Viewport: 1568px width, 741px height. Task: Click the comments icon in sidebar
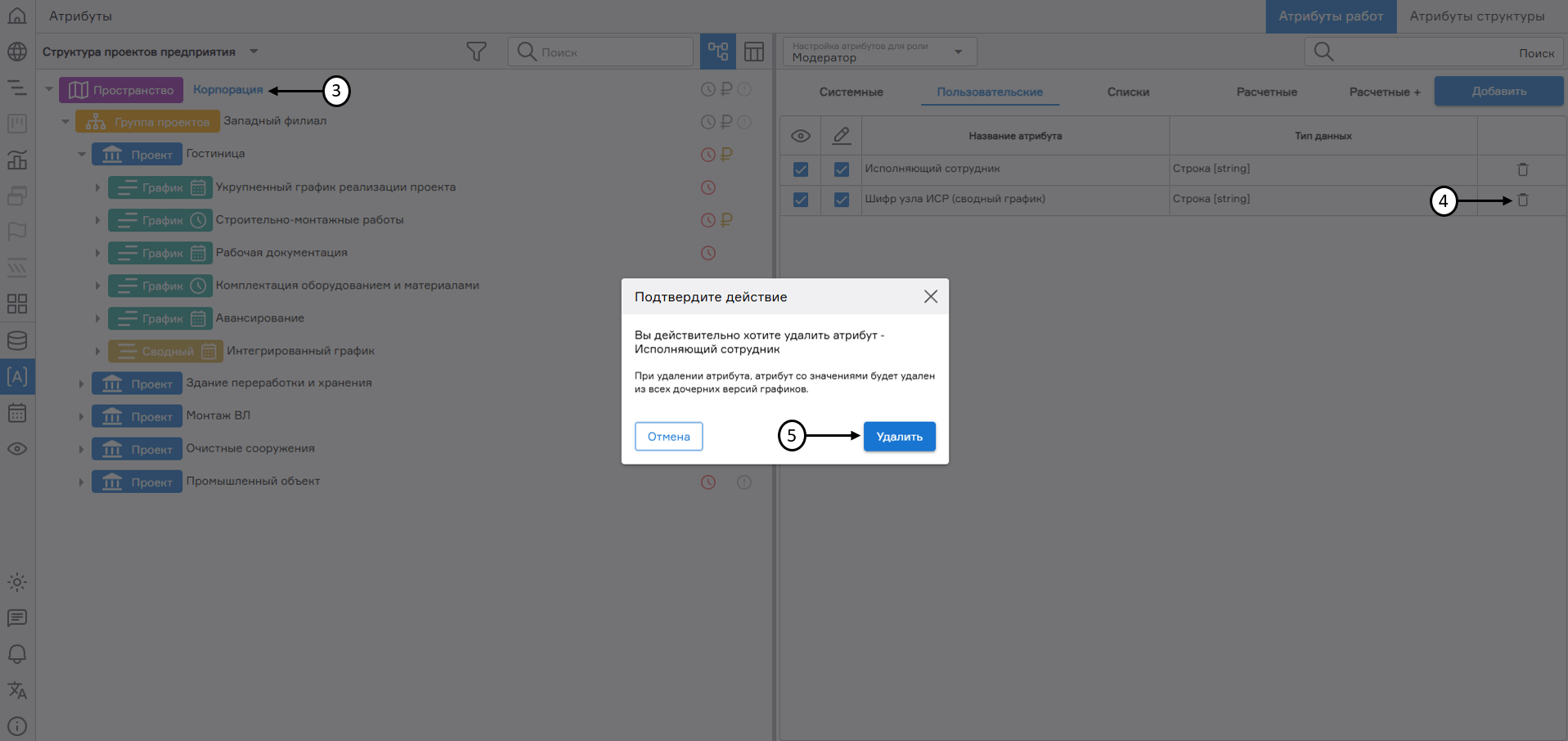click(x=17, y=618)
